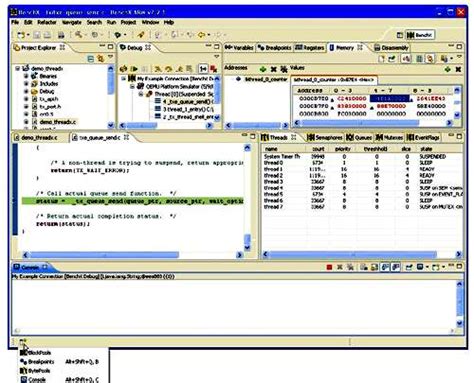The height and width of the screenshot is (383, 474).
Task: Switch to the Breakpoints tab
Action: pos(275,48)
